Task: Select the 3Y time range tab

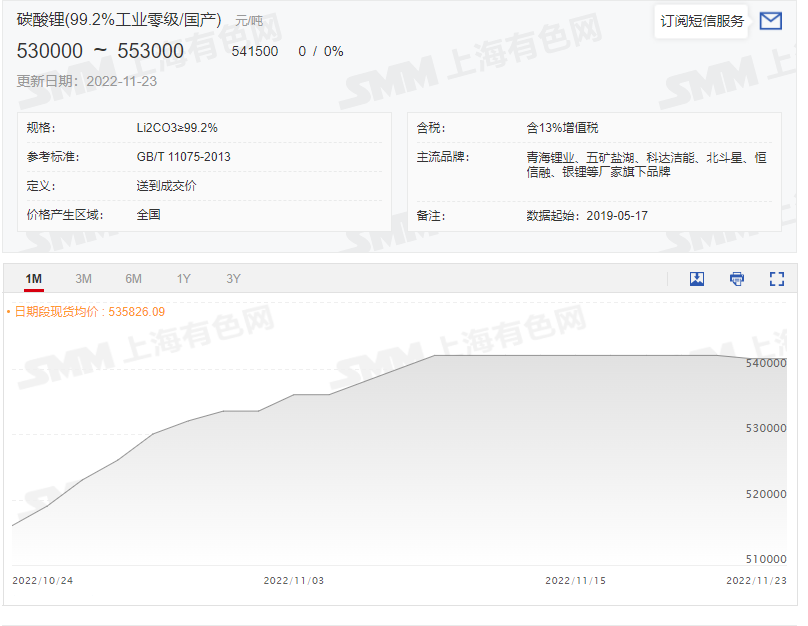Action: pos(232,279)
